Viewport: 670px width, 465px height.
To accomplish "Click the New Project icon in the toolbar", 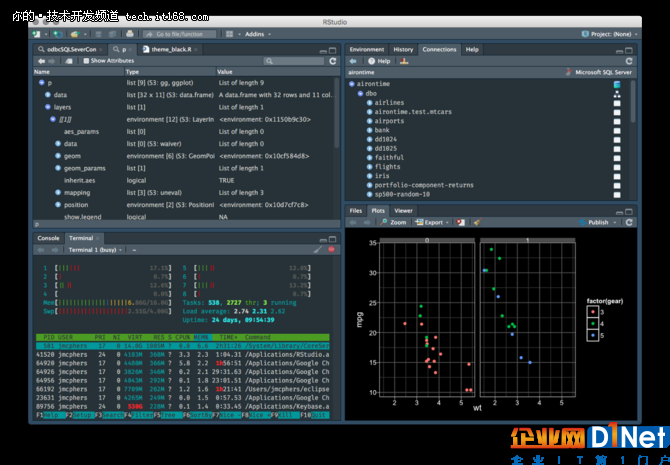I will click(x=58, y=34).
